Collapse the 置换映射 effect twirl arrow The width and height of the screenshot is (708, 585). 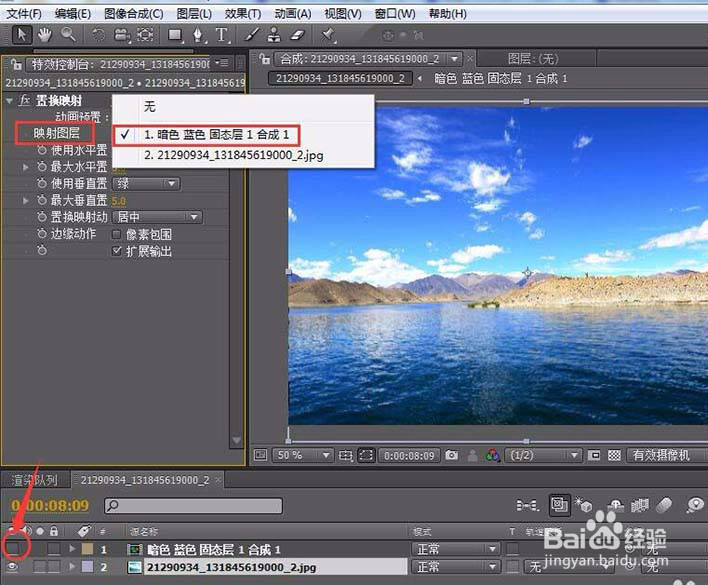(x=9, y=101)
